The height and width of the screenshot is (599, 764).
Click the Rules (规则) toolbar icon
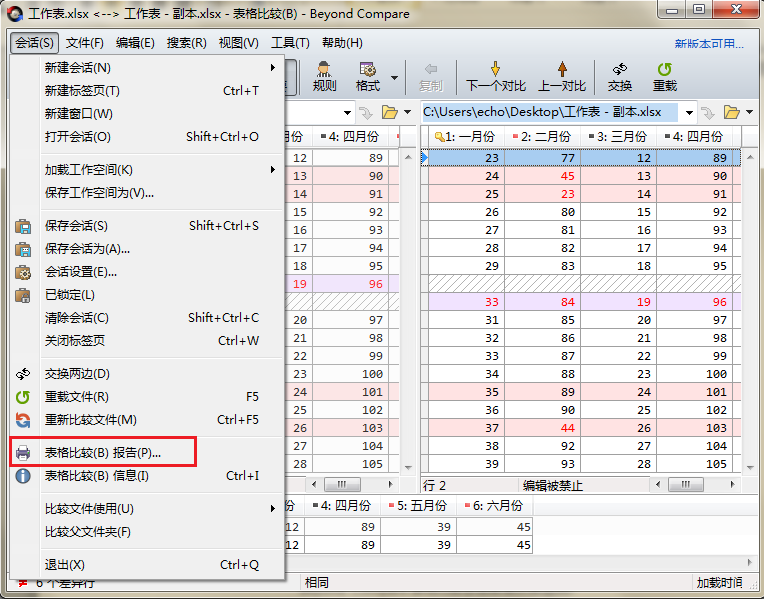click(324, 77)
